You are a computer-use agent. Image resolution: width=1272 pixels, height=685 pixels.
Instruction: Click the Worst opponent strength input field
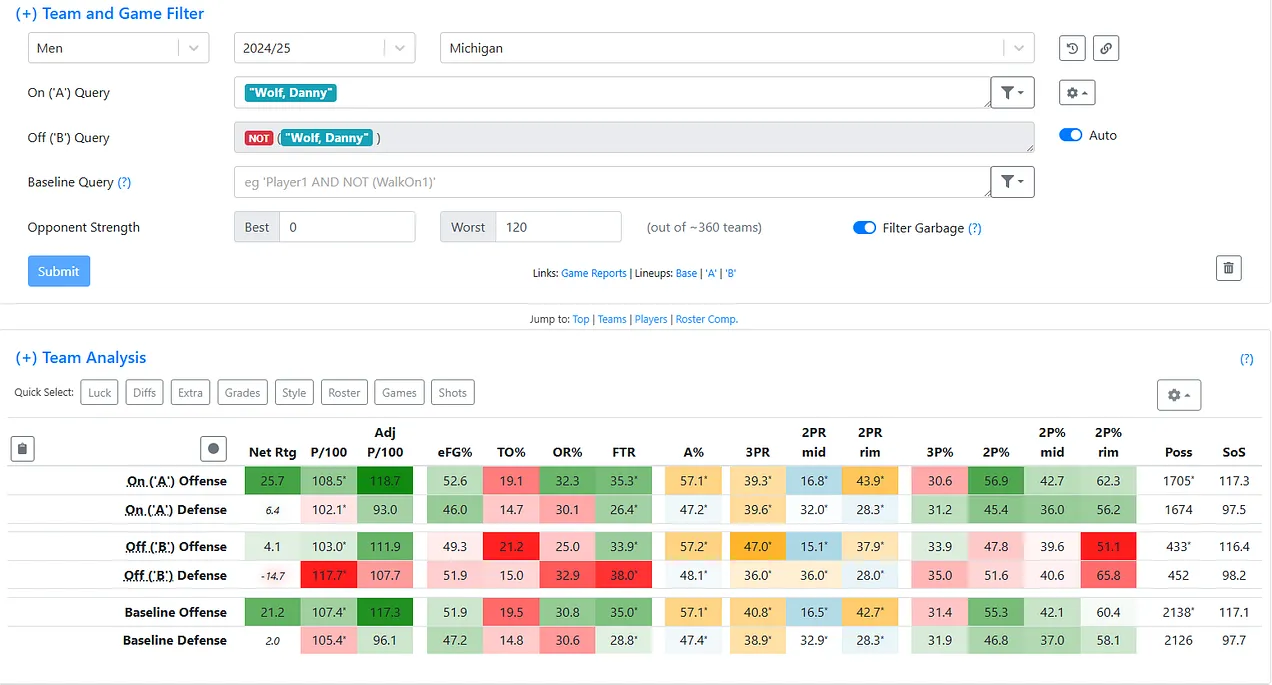point(558,227)
